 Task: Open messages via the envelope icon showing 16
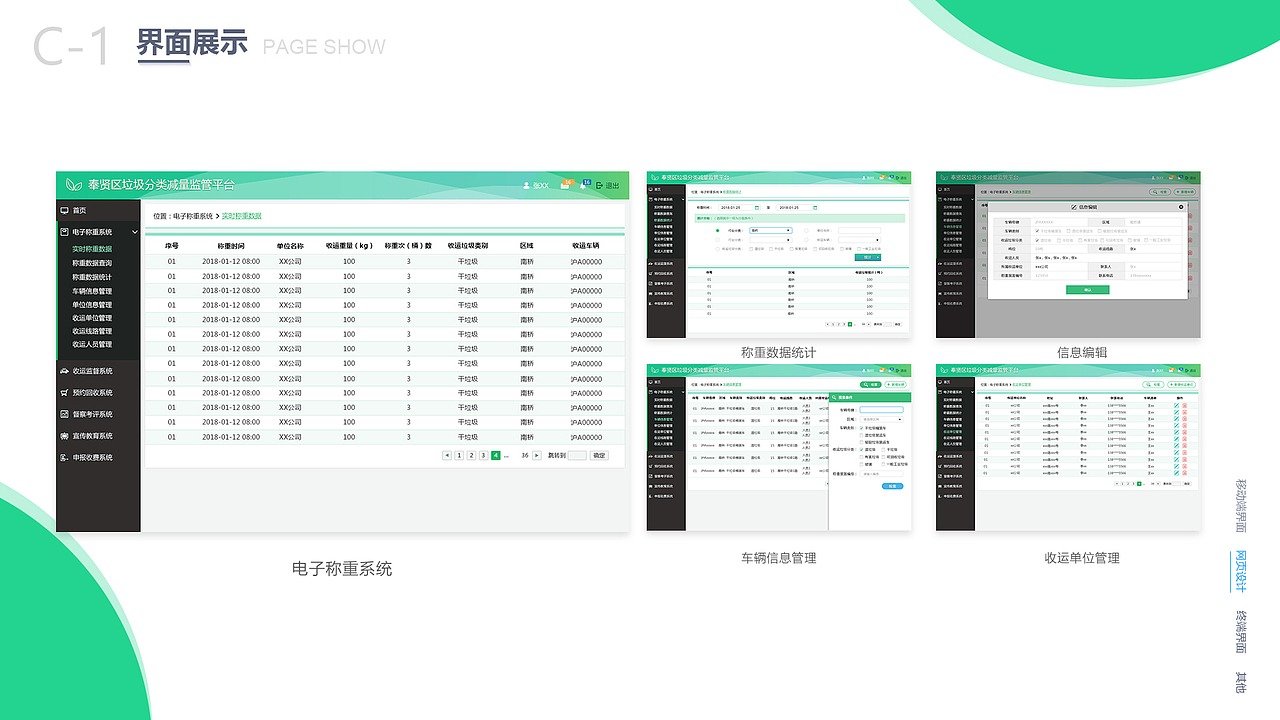pyautogui.click(x=565, y=186)
